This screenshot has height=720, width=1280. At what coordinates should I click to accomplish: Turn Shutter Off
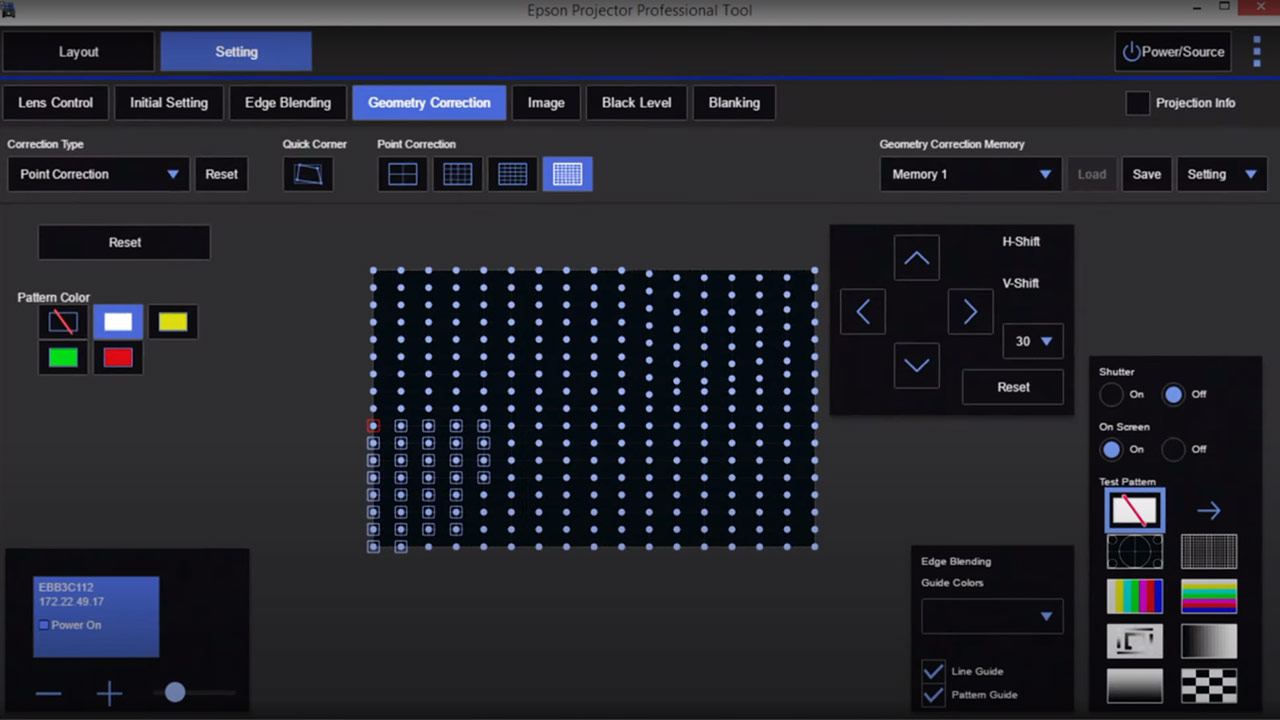click(x=1173, y=394)
